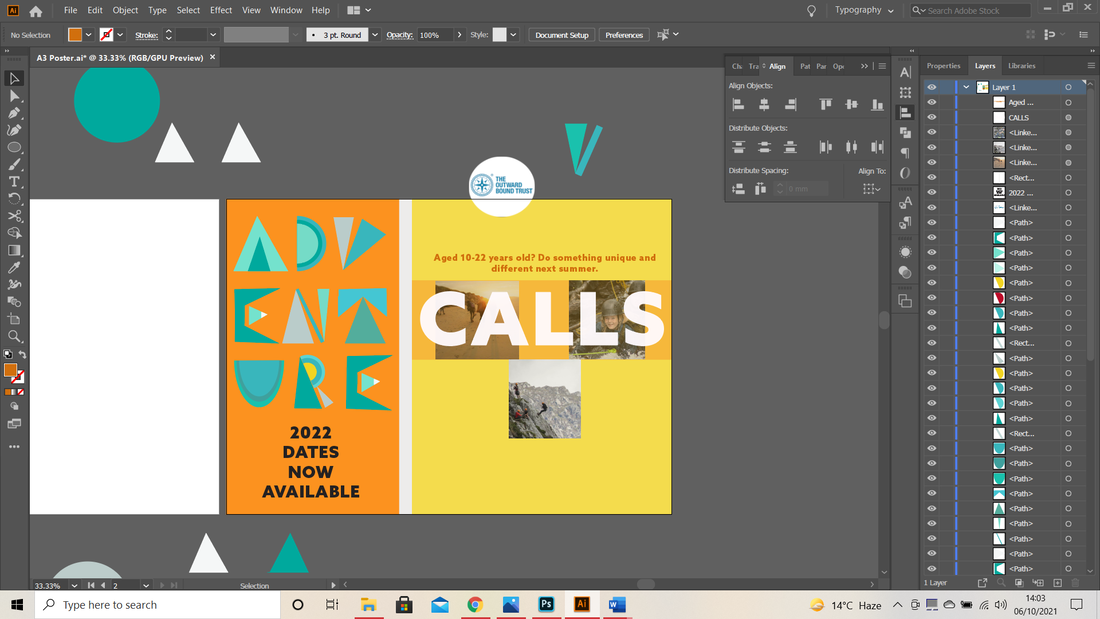1100x619 pixels.
Task: Click Horizontal Distribute Left icon
Action: tap(825, 147)
